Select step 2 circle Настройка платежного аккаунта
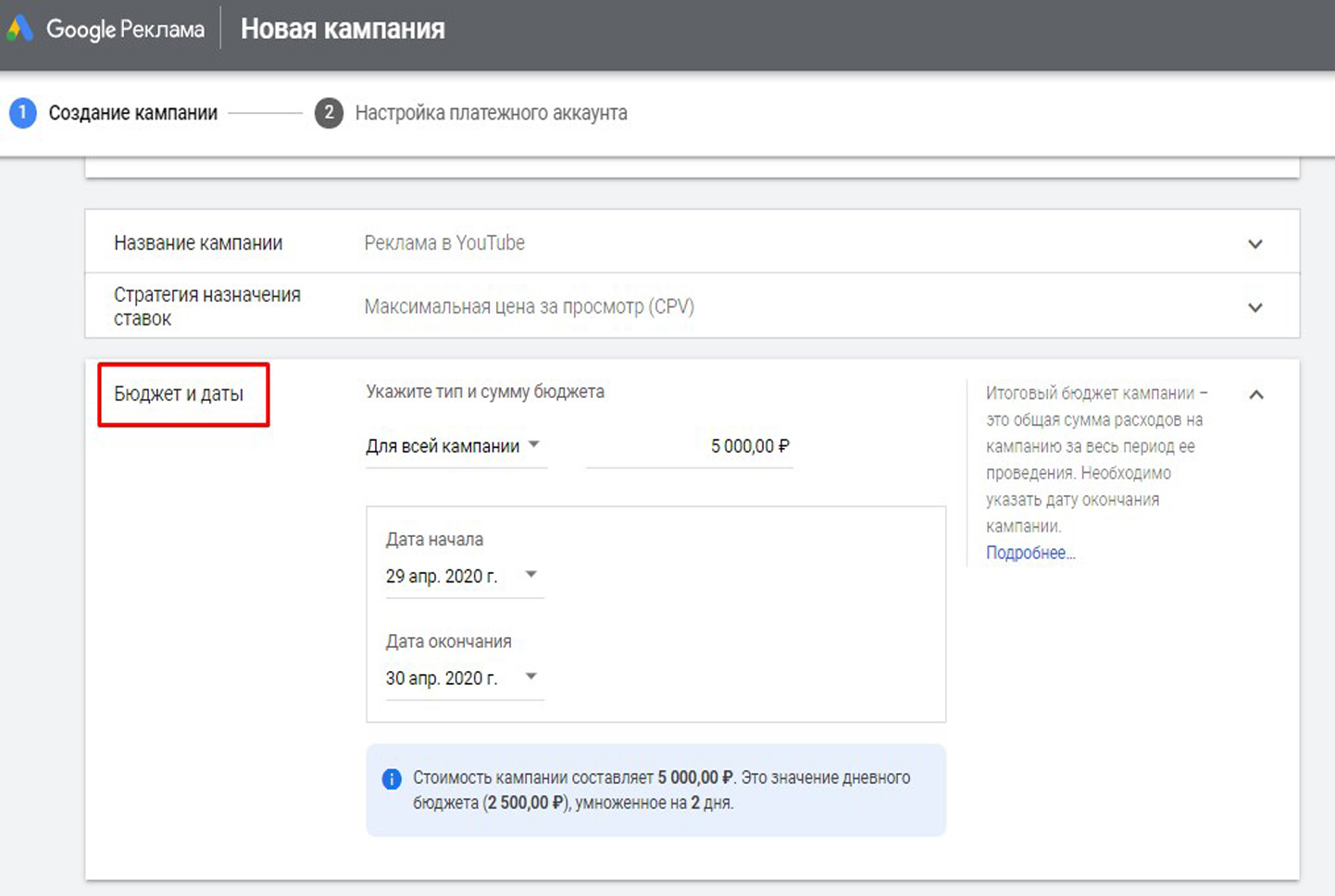This screenshot has width=1335, height=896. coord(329,113)
